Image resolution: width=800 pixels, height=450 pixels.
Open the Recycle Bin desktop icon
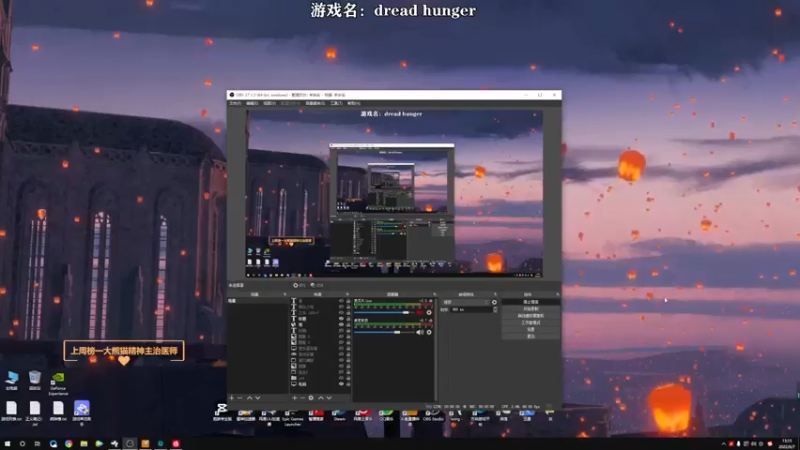35,380
